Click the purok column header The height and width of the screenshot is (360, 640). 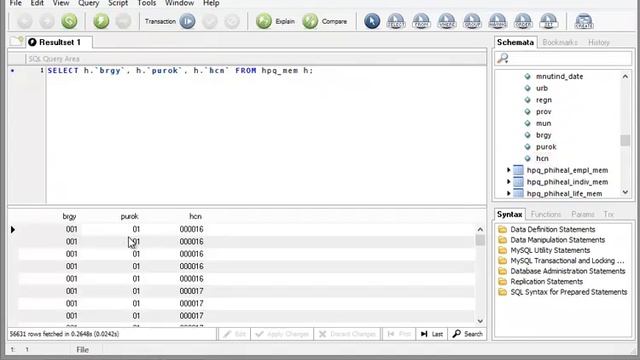(x=129, y=216)
